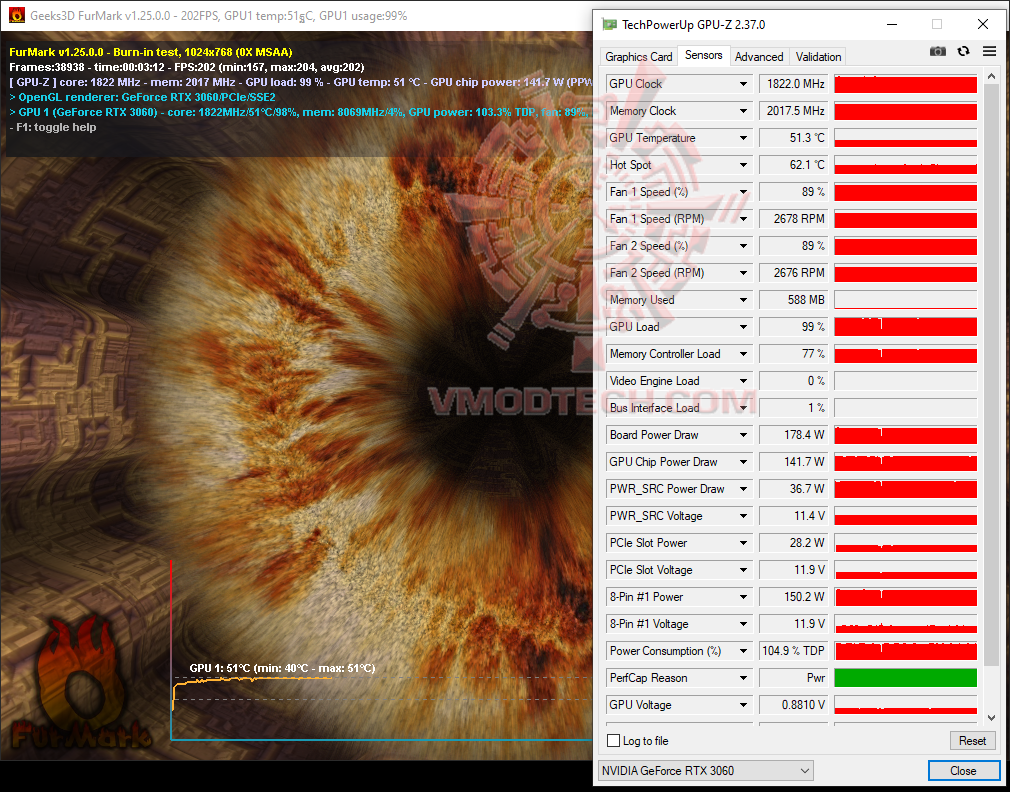This screenshot has height=792, width=1010.
Task: Expand the Memory Used sensor dropdown
Action: point(743,300)
